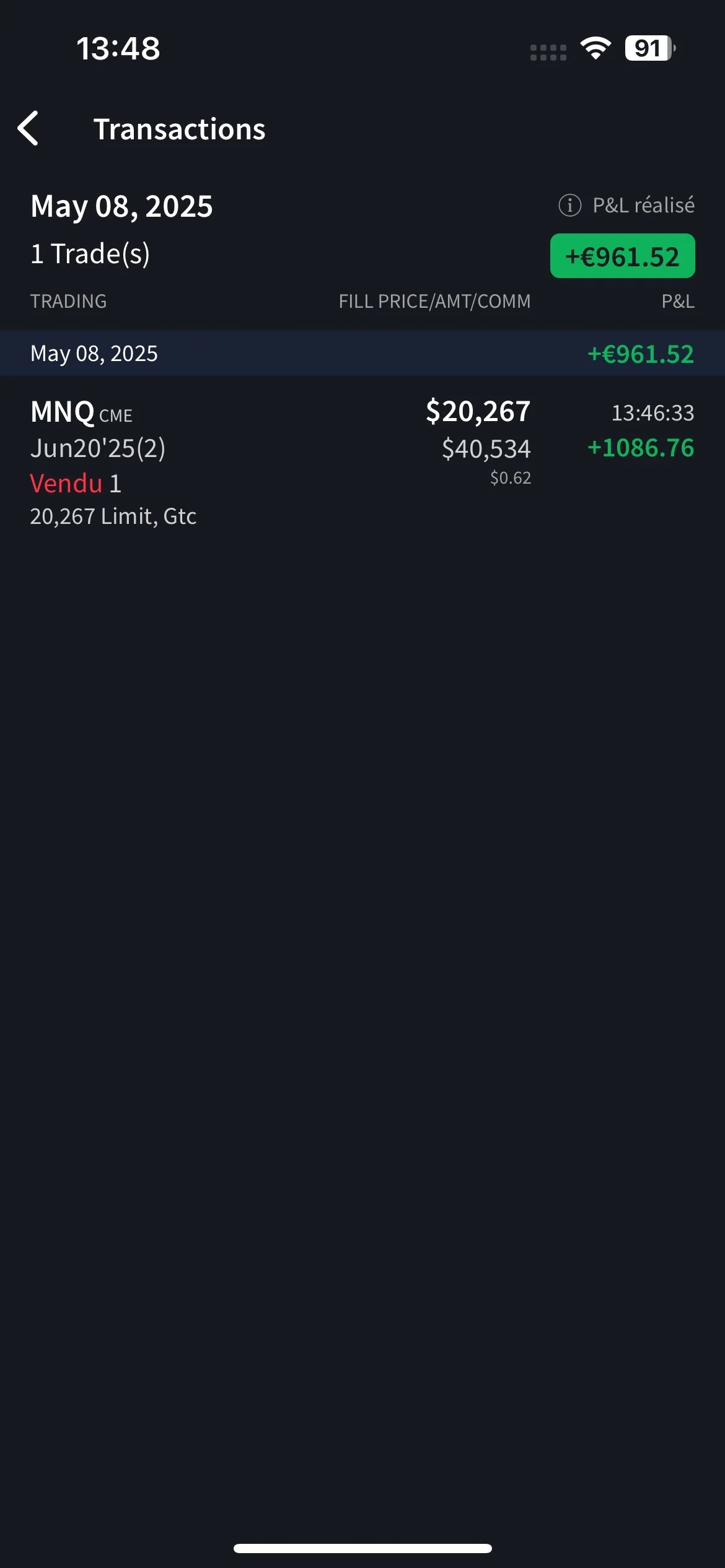Tap the red Vendu 1 label
Viewport: 725px width, 1568px height.
coord(76,484)
